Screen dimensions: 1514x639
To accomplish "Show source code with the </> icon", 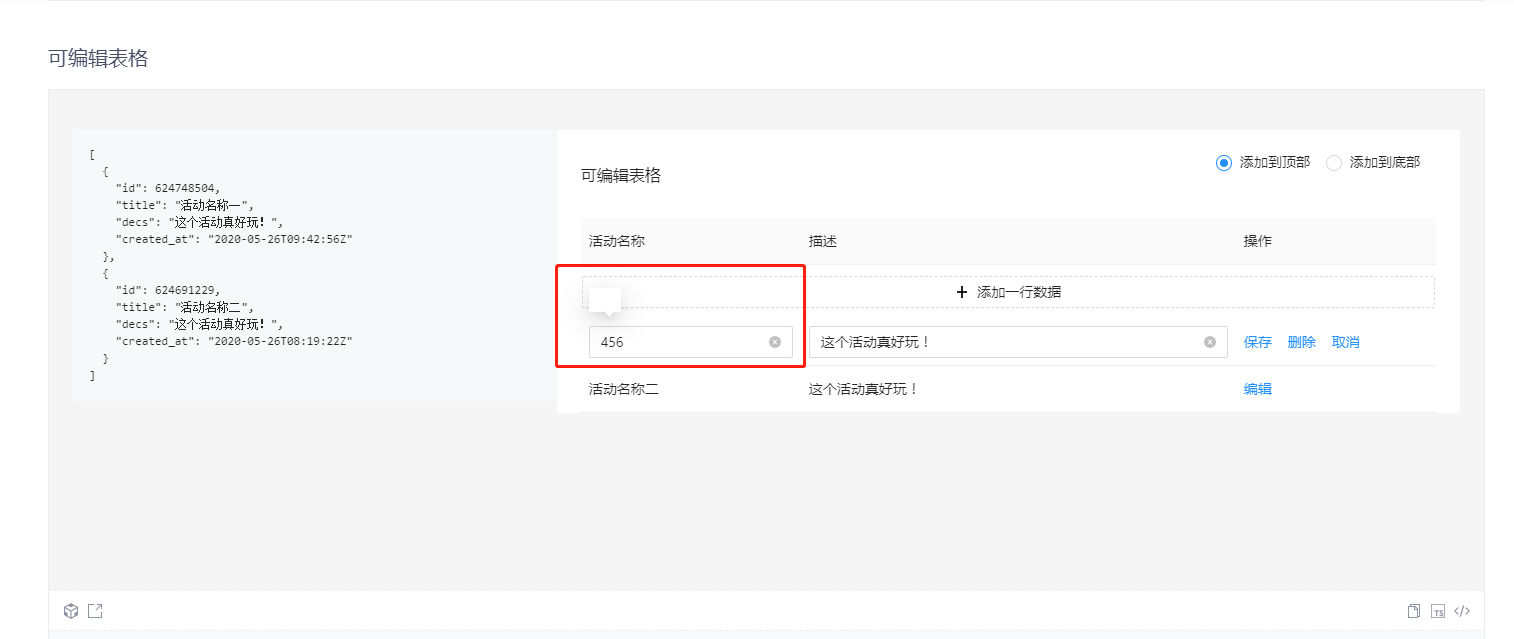I will (x=1462, y=611).
